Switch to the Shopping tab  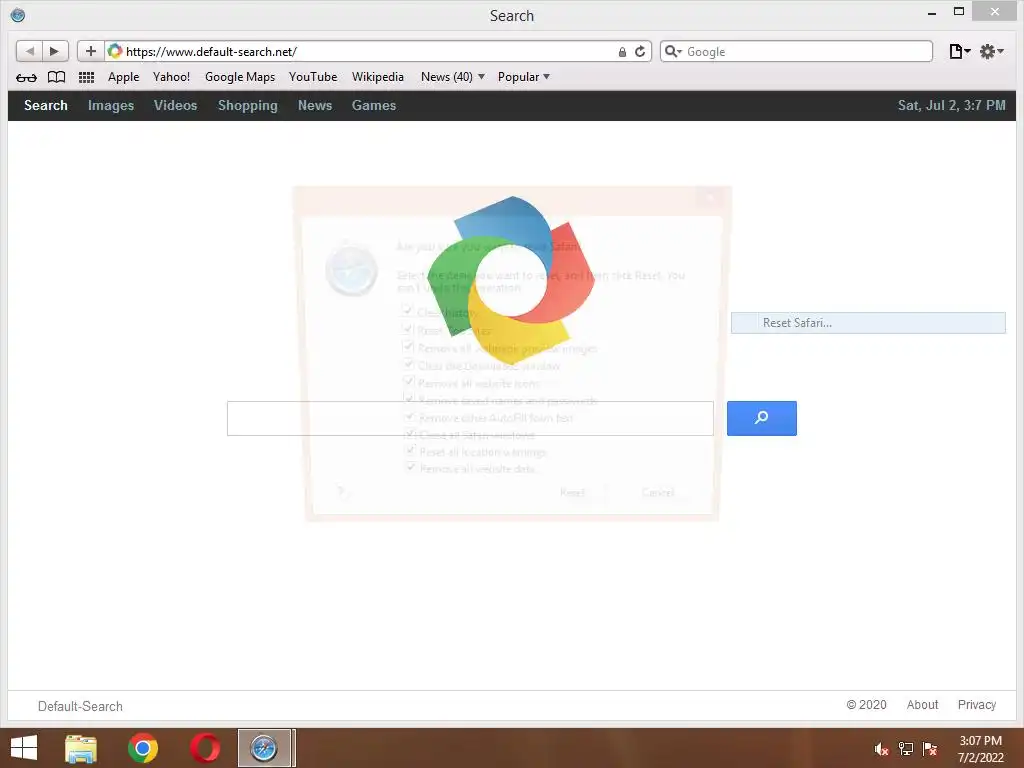[248, 105]
